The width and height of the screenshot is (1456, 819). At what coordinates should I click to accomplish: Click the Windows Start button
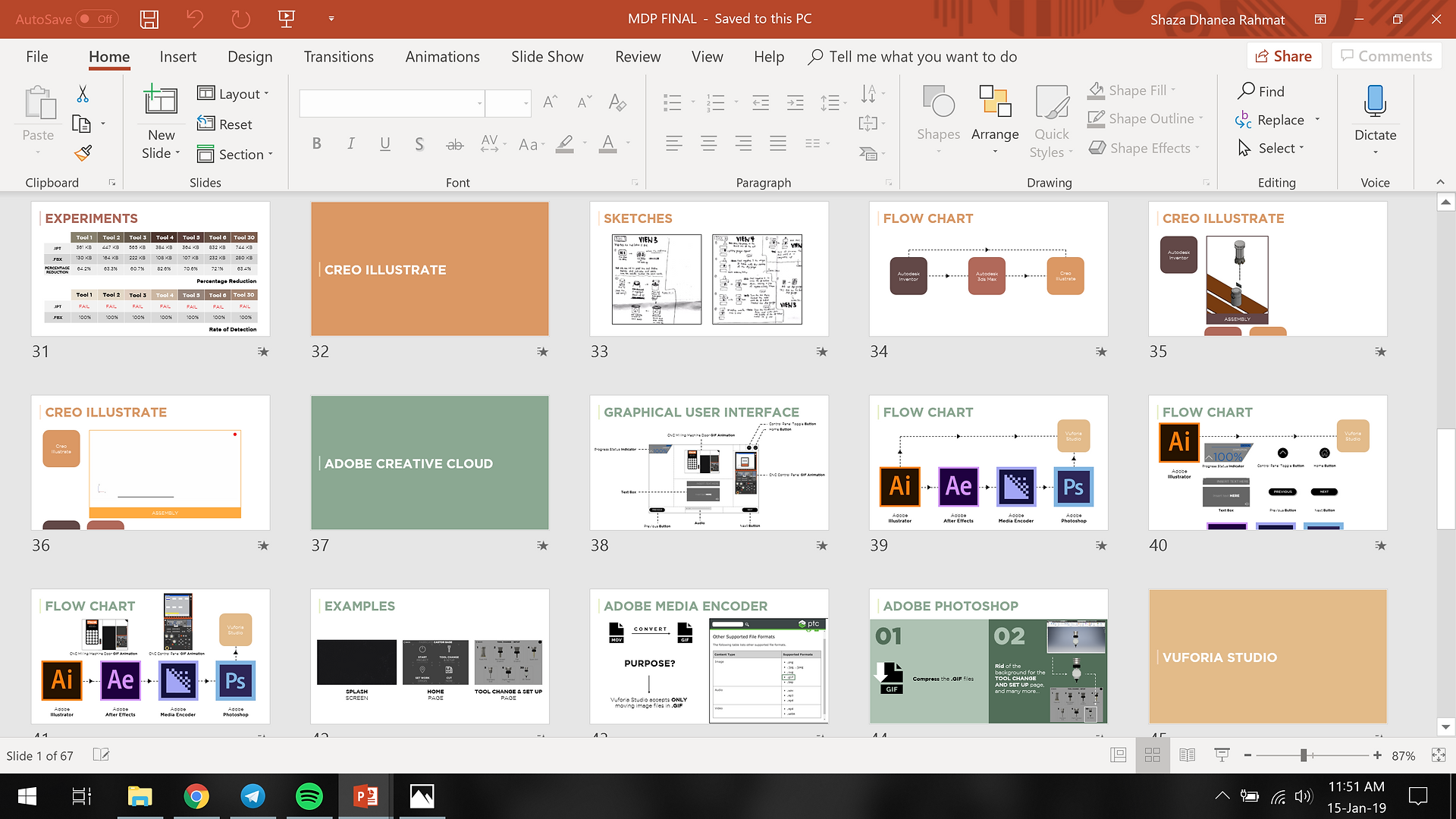[x=27, y=796]
